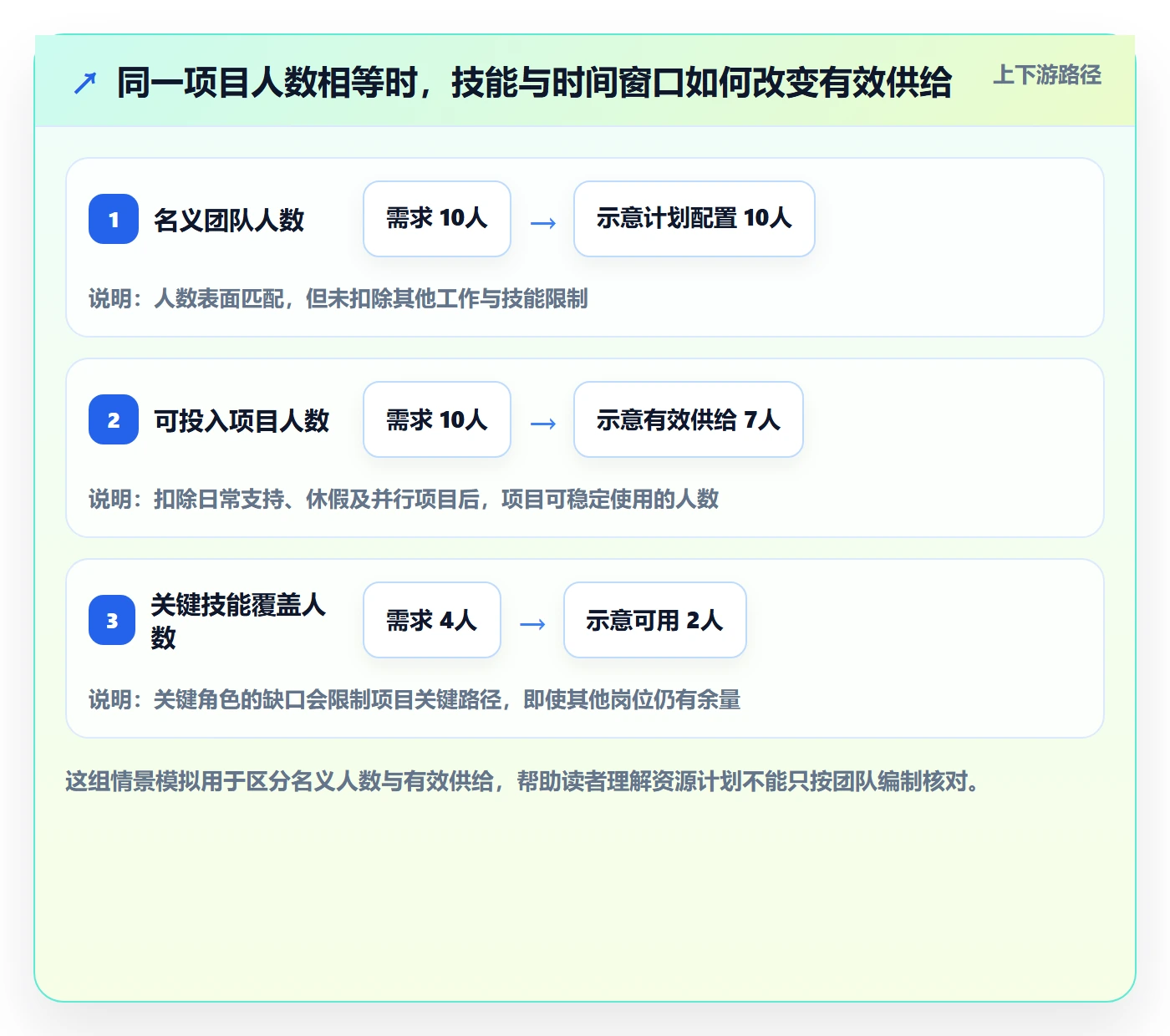Click the row label 名义团队人数
Viewport: 1170px width, 1036px height.
[x=229, y=220]
